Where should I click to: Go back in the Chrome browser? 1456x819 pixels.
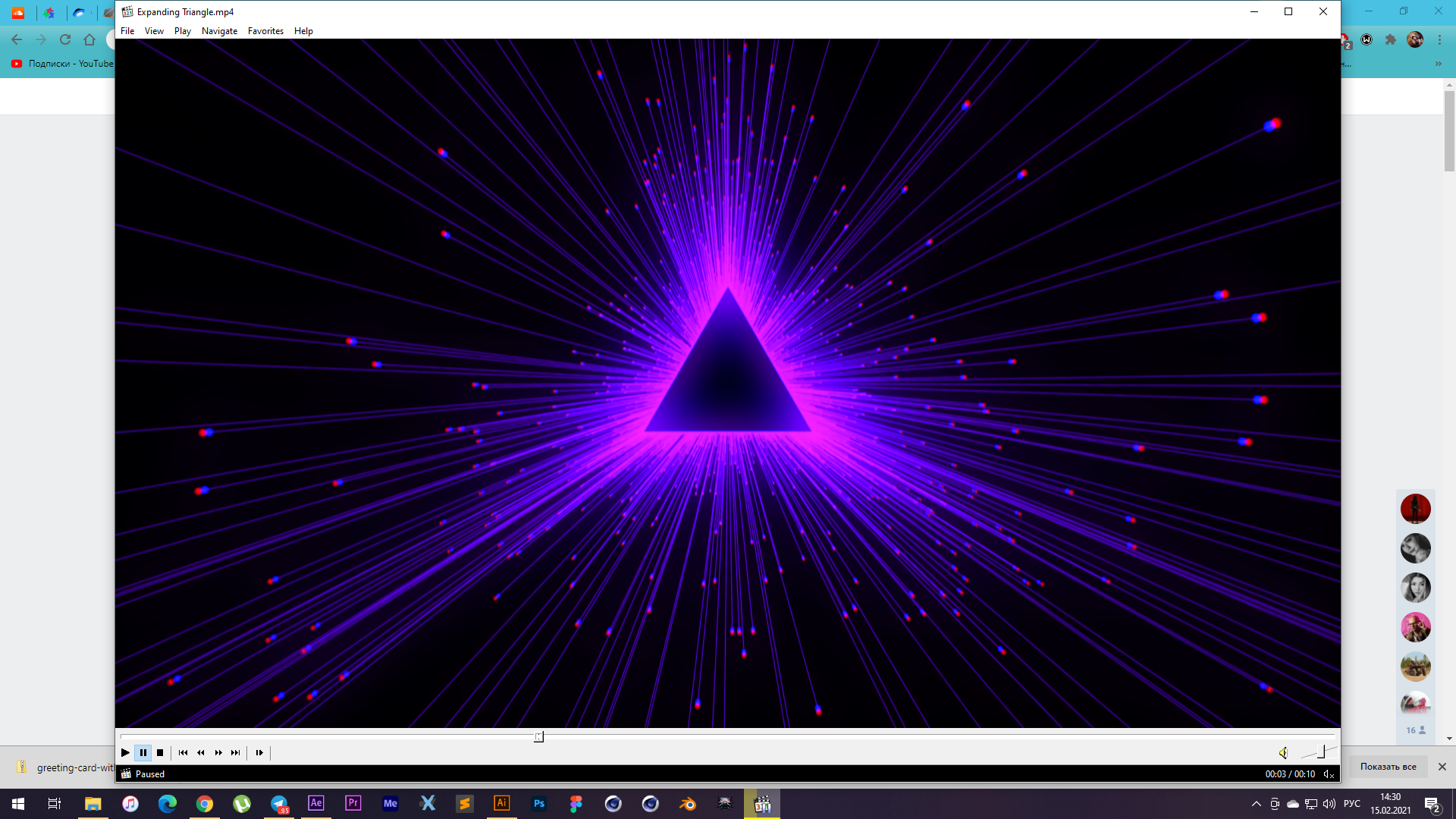click(x=17, y=39)
